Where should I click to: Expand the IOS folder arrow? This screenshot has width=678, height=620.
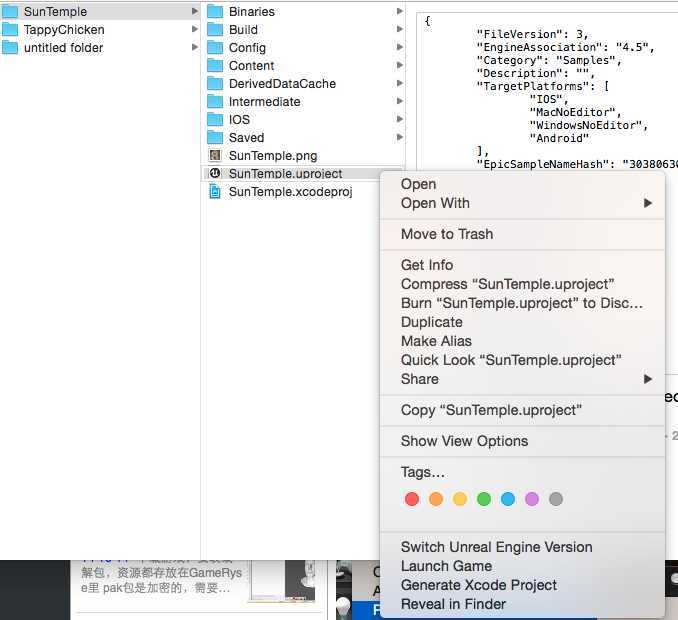coord(400,119)
